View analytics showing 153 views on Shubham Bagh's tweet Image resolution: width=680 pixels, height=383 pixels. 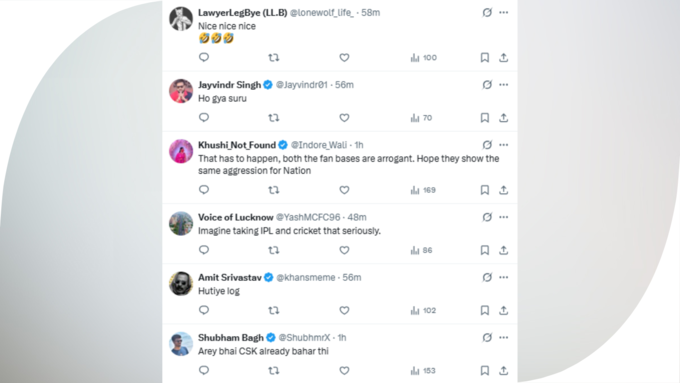pyautogui.click(x=423, y=371)
